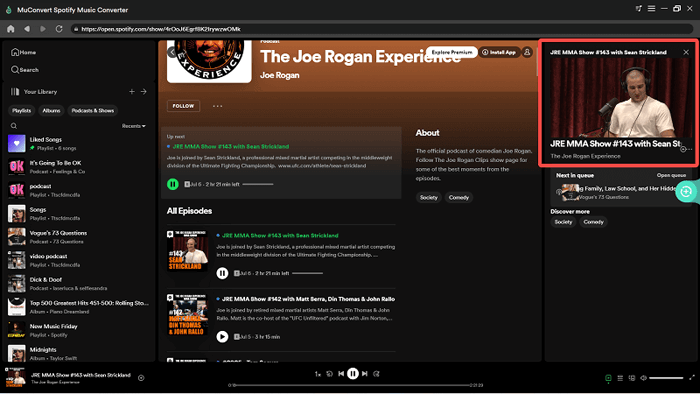Open The Joe Rogan Experience link in panel
Screen dimensions: 700x394
click(x=585, y=156)
